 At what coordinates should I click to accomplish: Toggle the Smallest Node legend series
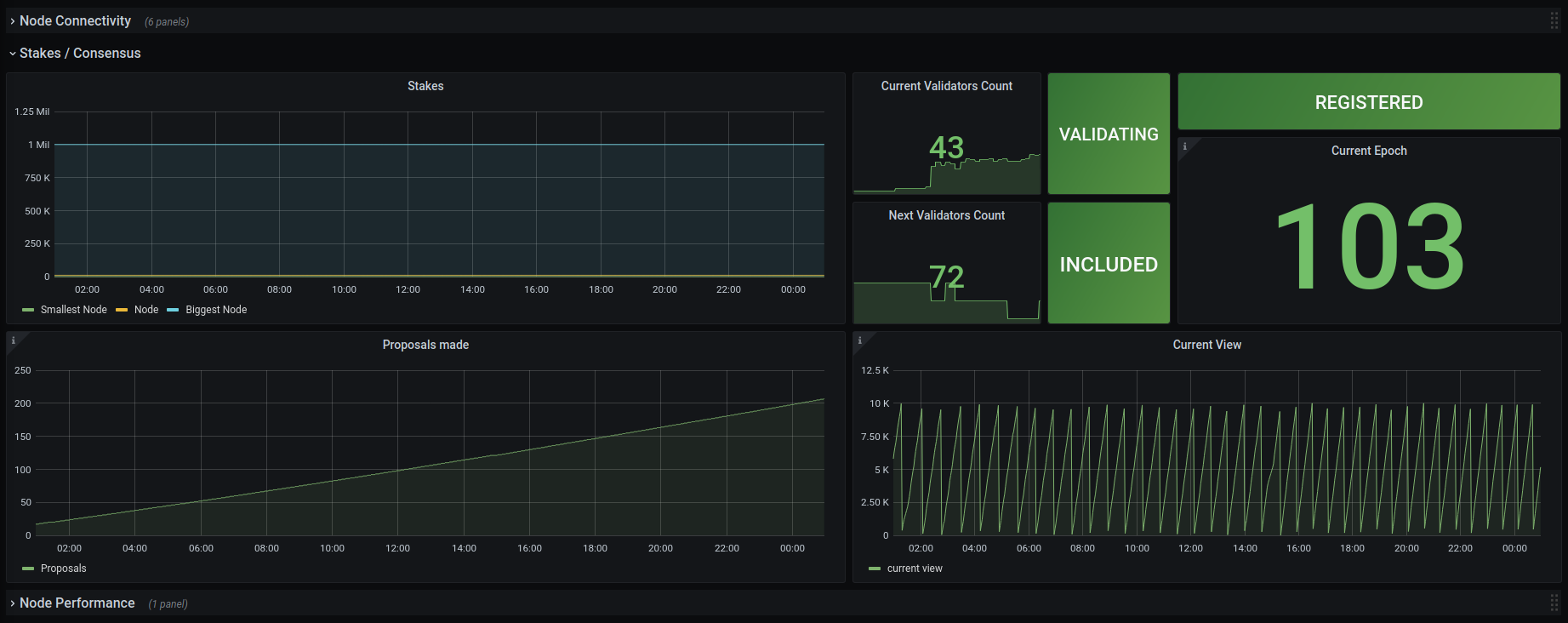tap(74, 310)
